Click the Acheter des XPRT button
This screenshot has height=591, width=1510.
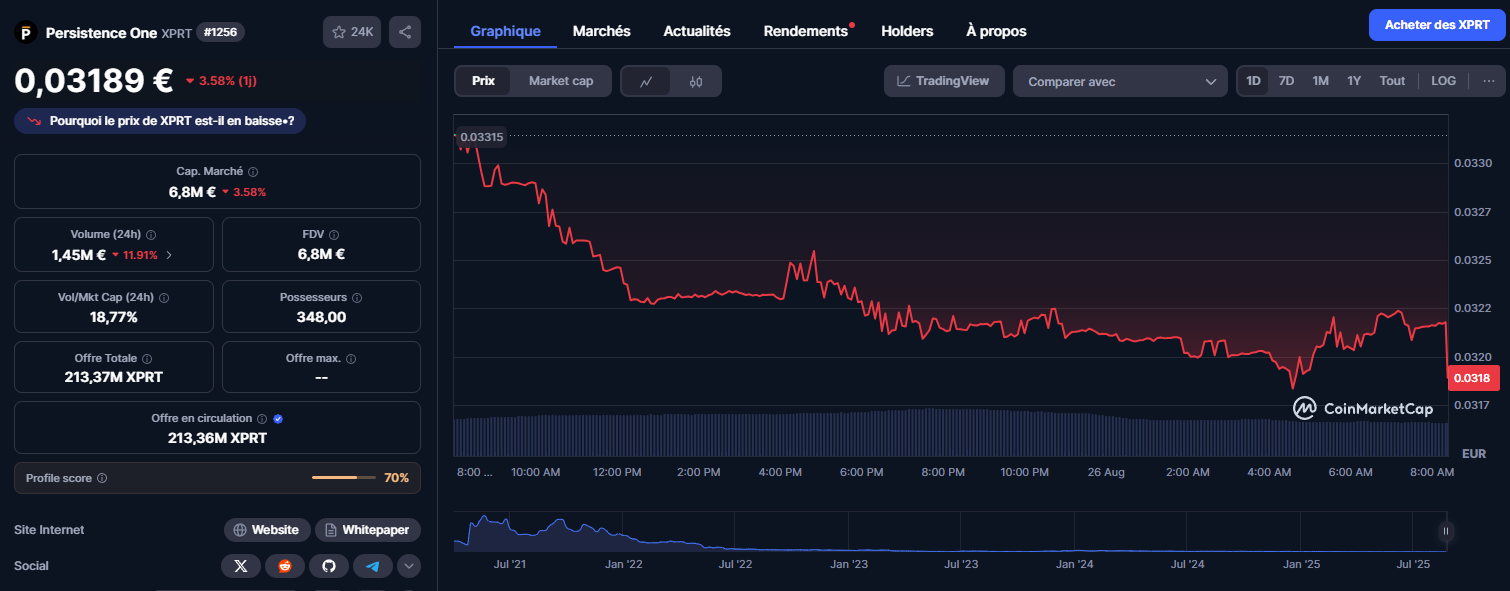click(x=1437, y=25)
